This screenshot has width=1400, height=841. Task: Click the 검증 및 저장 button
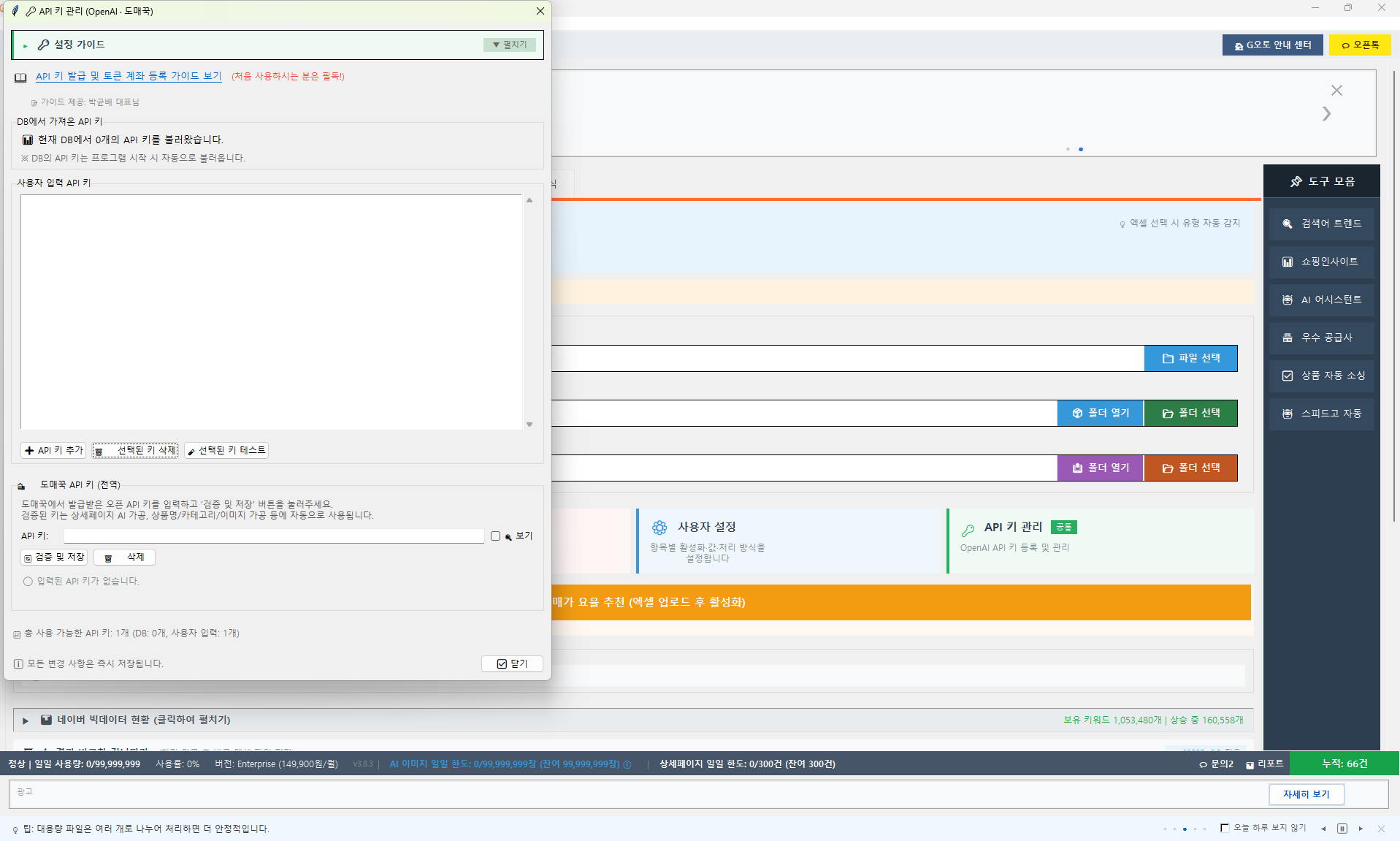54,558
